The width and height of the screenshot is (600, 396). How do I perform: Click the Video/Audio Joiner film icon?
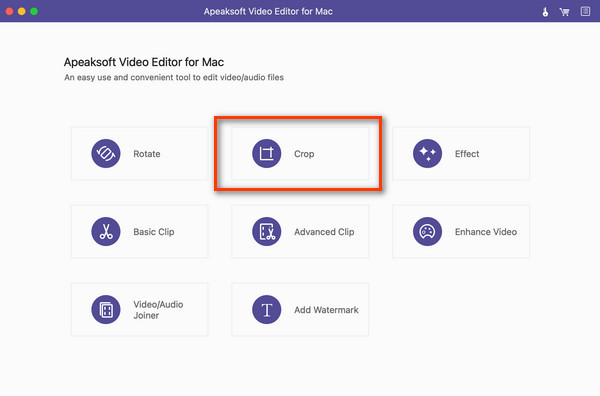coord(106,310)
